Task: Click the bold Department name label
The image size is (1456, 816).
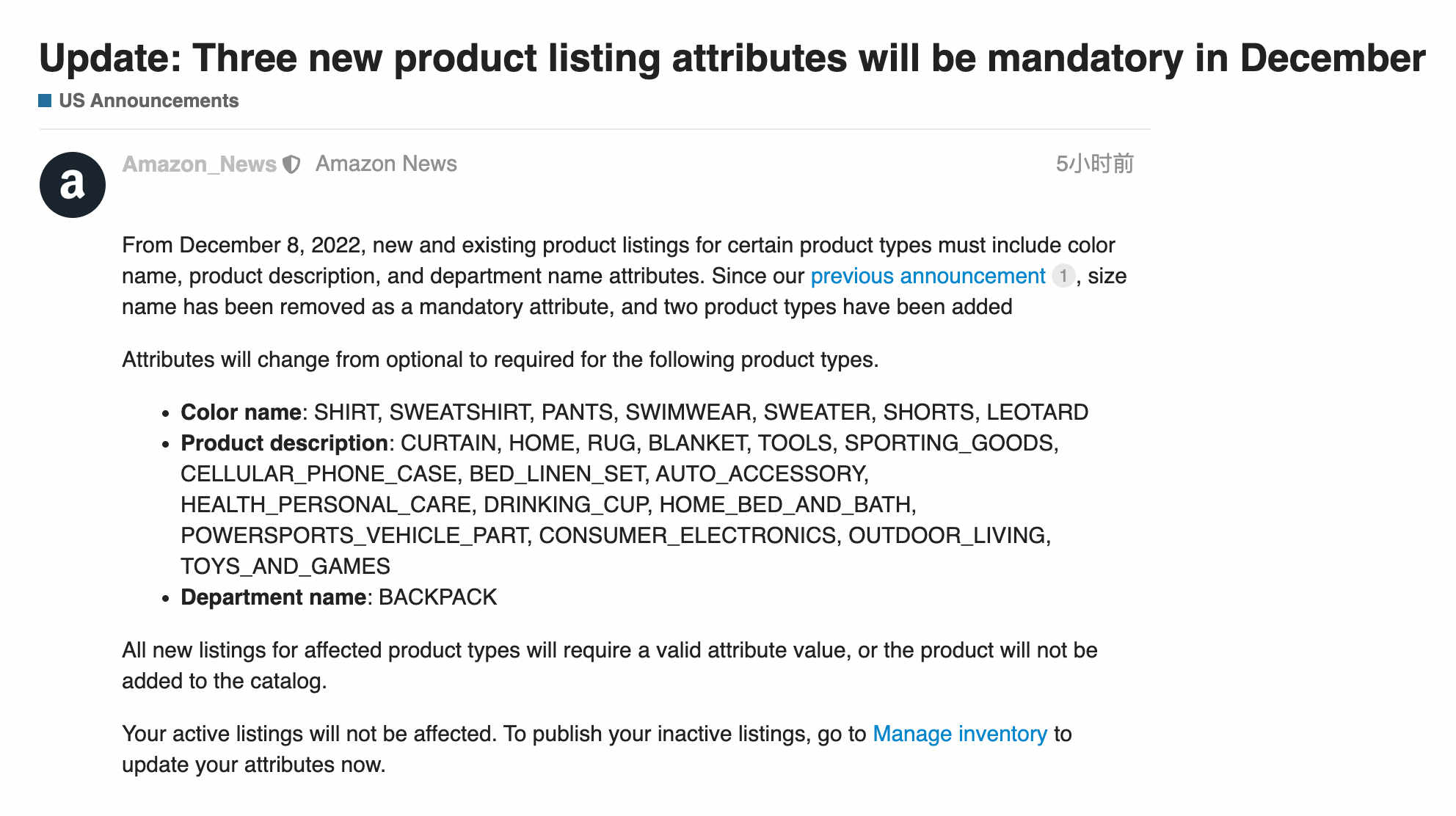Action: pyautogui.click(x=273, y=597)
